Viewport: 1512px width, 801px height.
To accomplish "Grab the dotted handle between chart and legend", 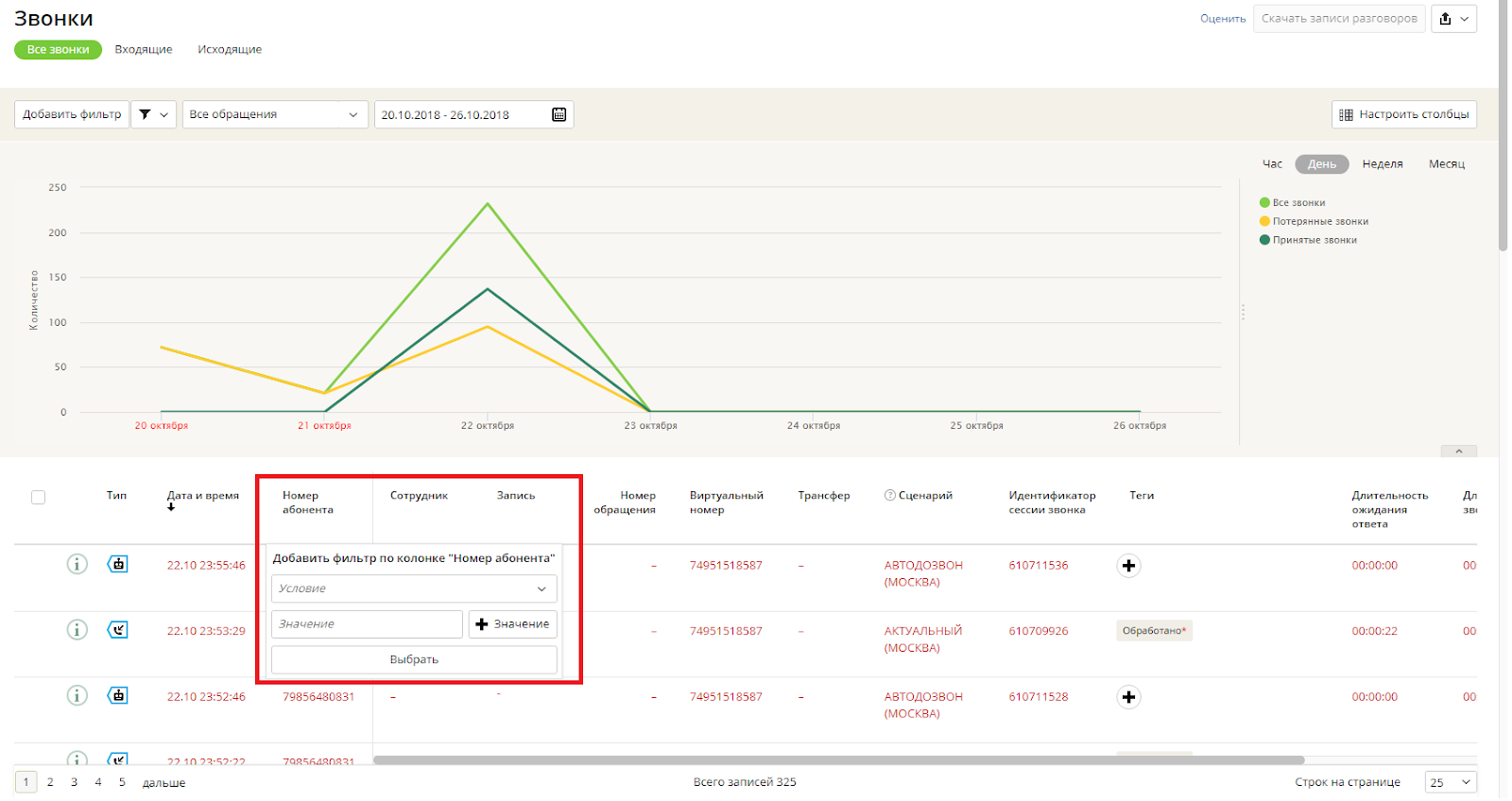I will pyautogui.click(x=1243, y=312).
